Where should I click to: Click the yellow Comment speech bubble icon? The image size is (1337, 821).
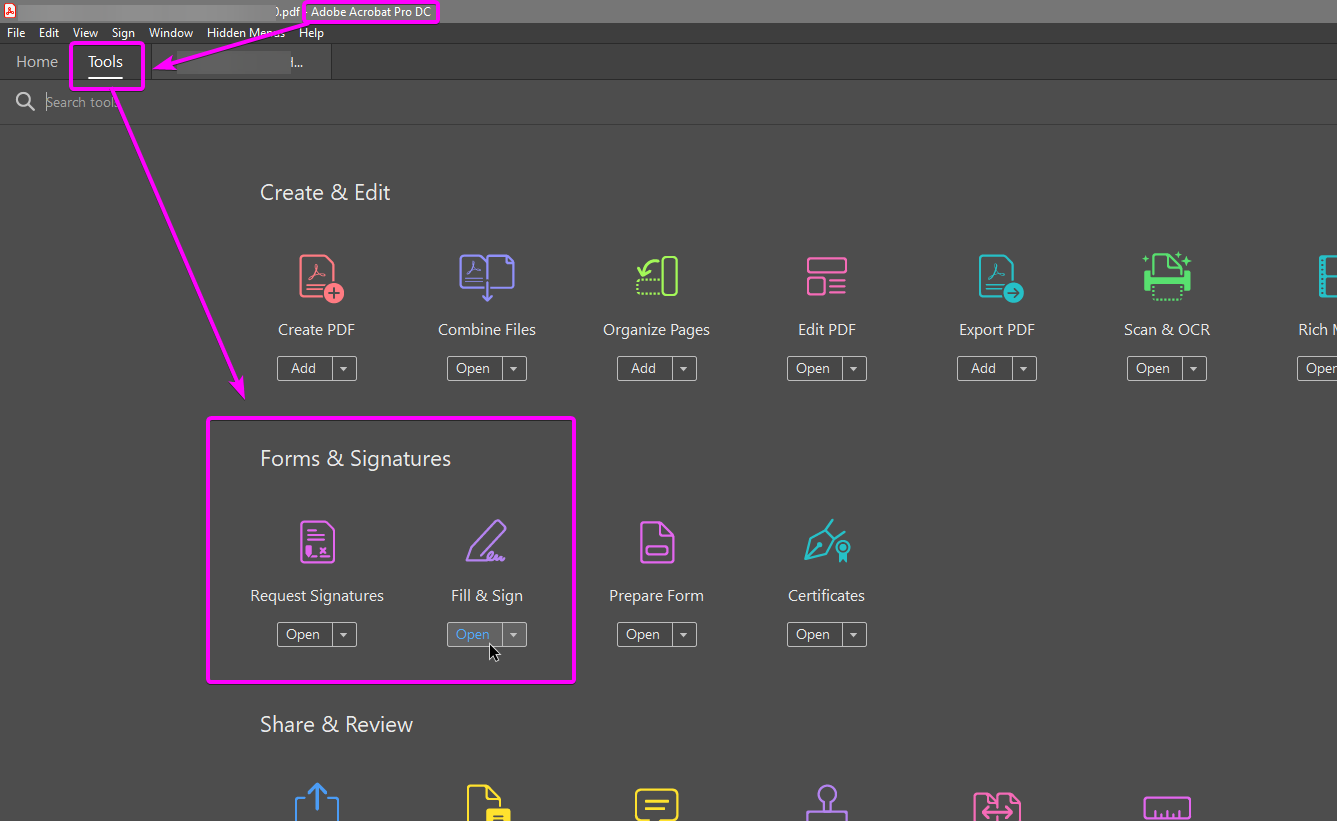pos(657,805)
